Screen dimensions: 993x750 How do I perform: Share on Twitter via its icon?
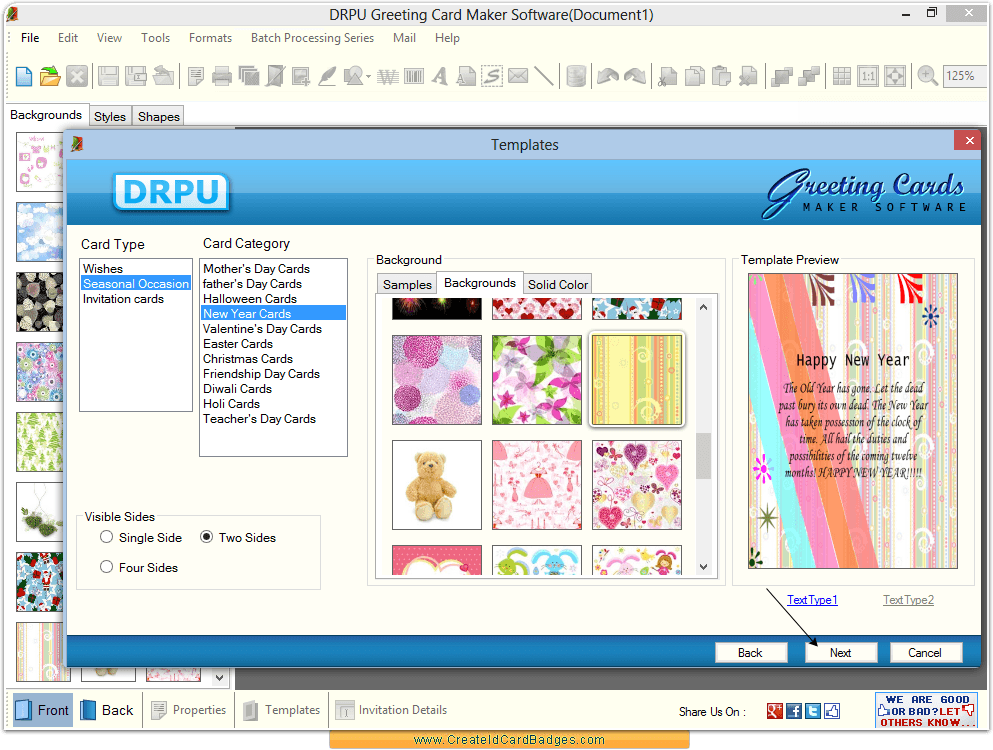pos(813,711)
